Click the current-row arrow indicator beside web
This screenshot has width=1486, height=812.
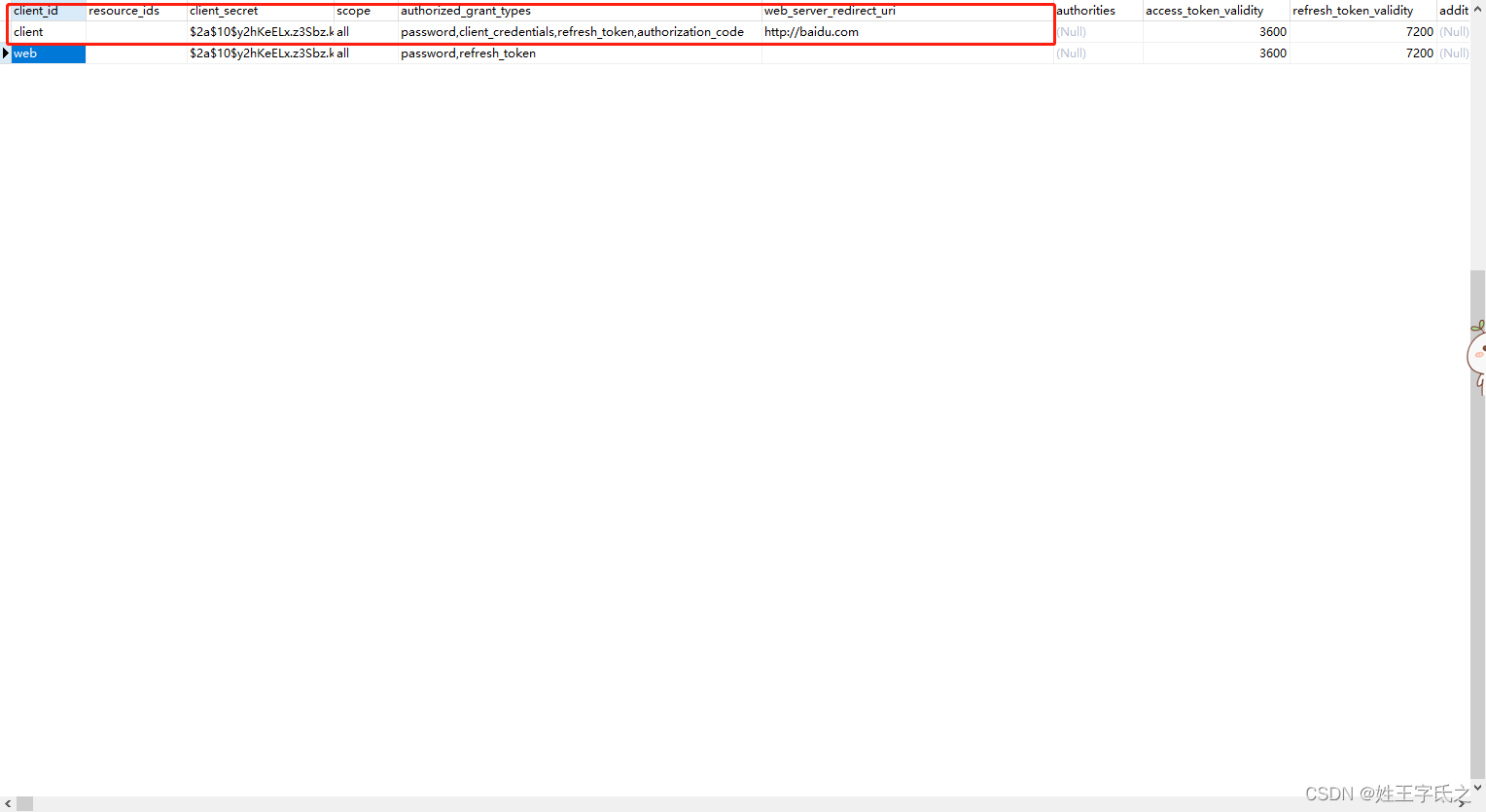tap(6, 53)
